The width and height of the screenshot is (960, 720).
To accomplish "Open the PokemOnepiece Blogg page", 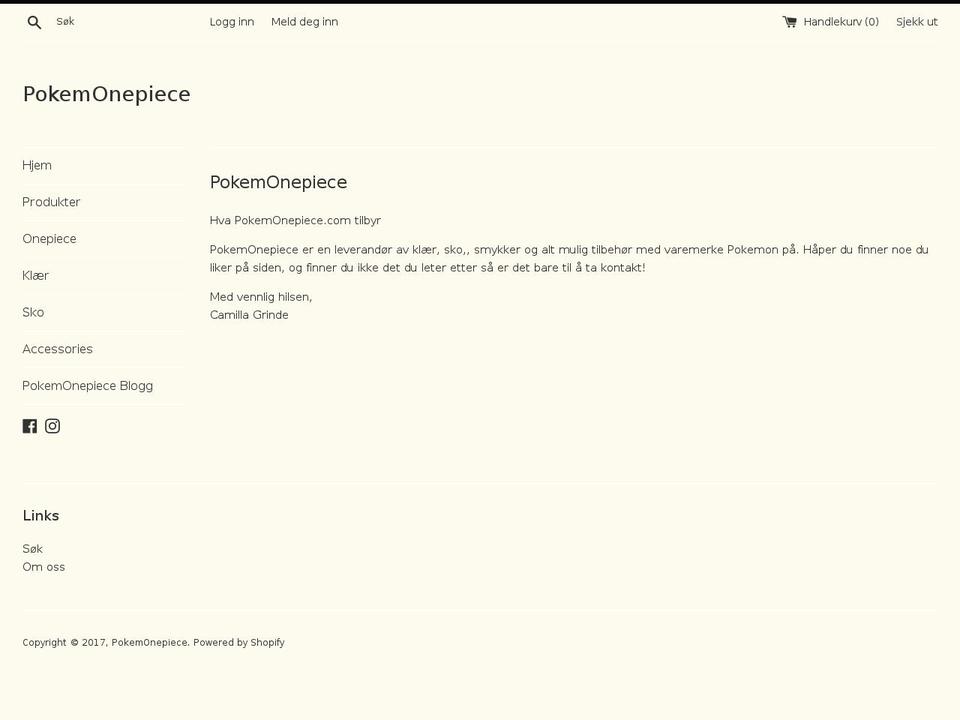I will tap(87, 385).
